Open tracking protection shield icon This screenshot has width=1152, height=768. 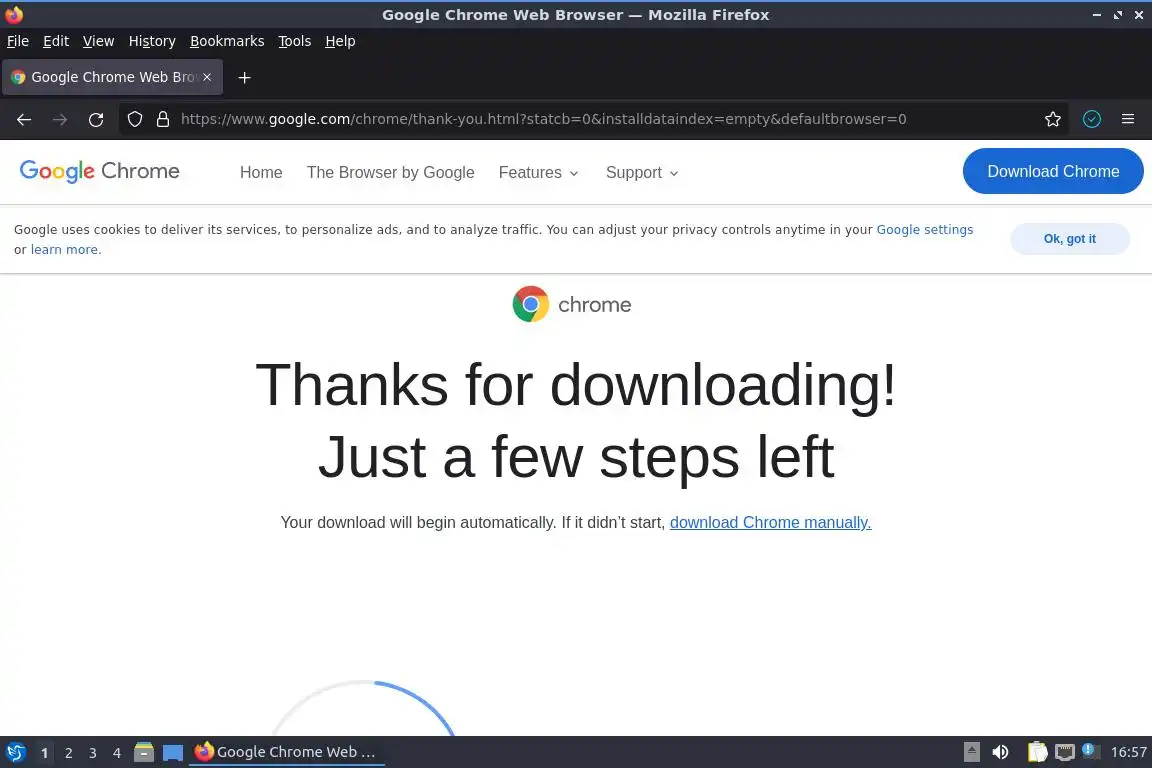[x=135, y=119]
